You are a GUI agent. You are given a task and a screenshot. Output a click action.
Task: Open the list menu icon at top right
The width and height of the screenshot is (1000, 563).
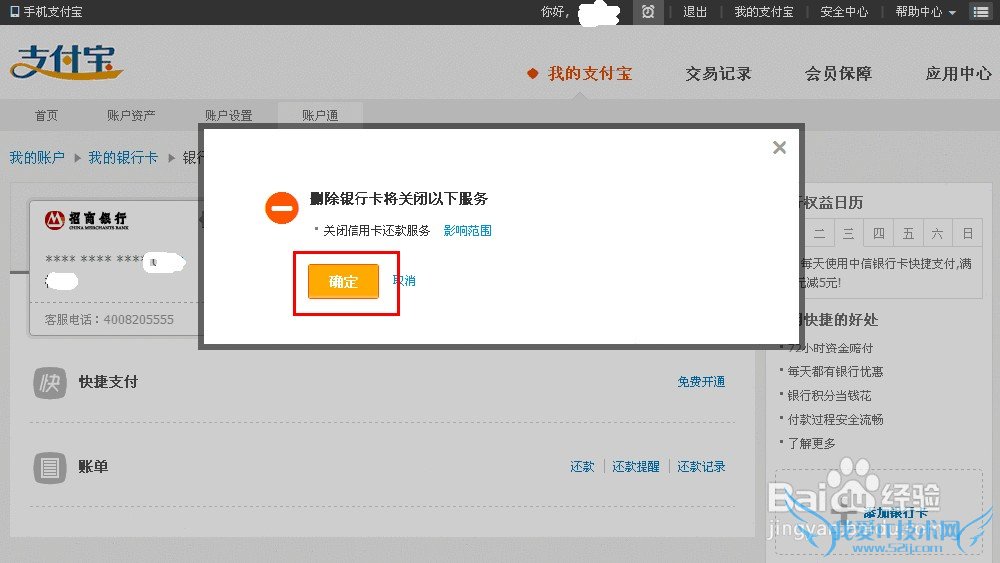tap(980, 11)
